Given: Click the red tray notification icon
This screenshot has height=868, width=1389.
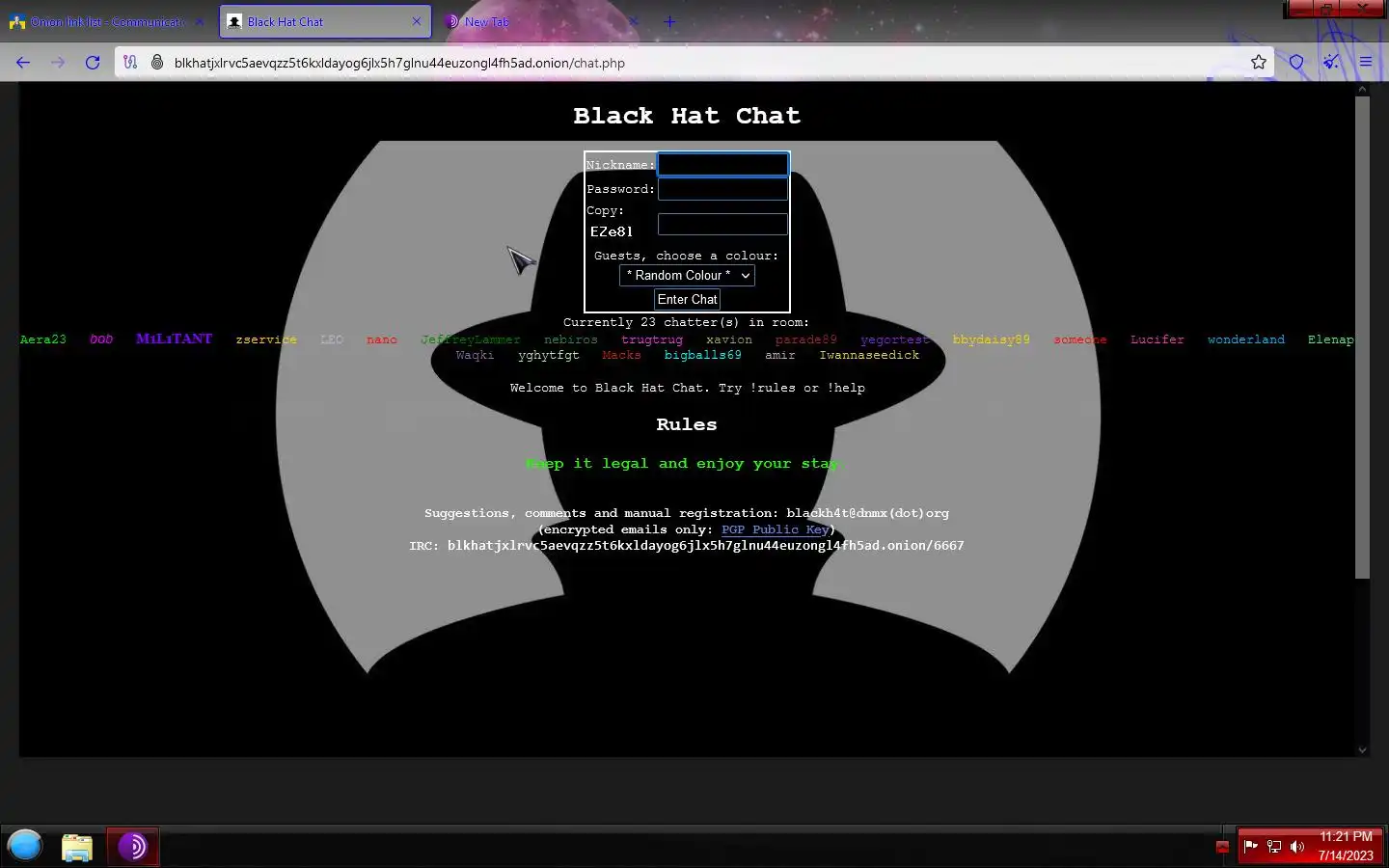Looking at the screenshot, I should point(1222,848).
